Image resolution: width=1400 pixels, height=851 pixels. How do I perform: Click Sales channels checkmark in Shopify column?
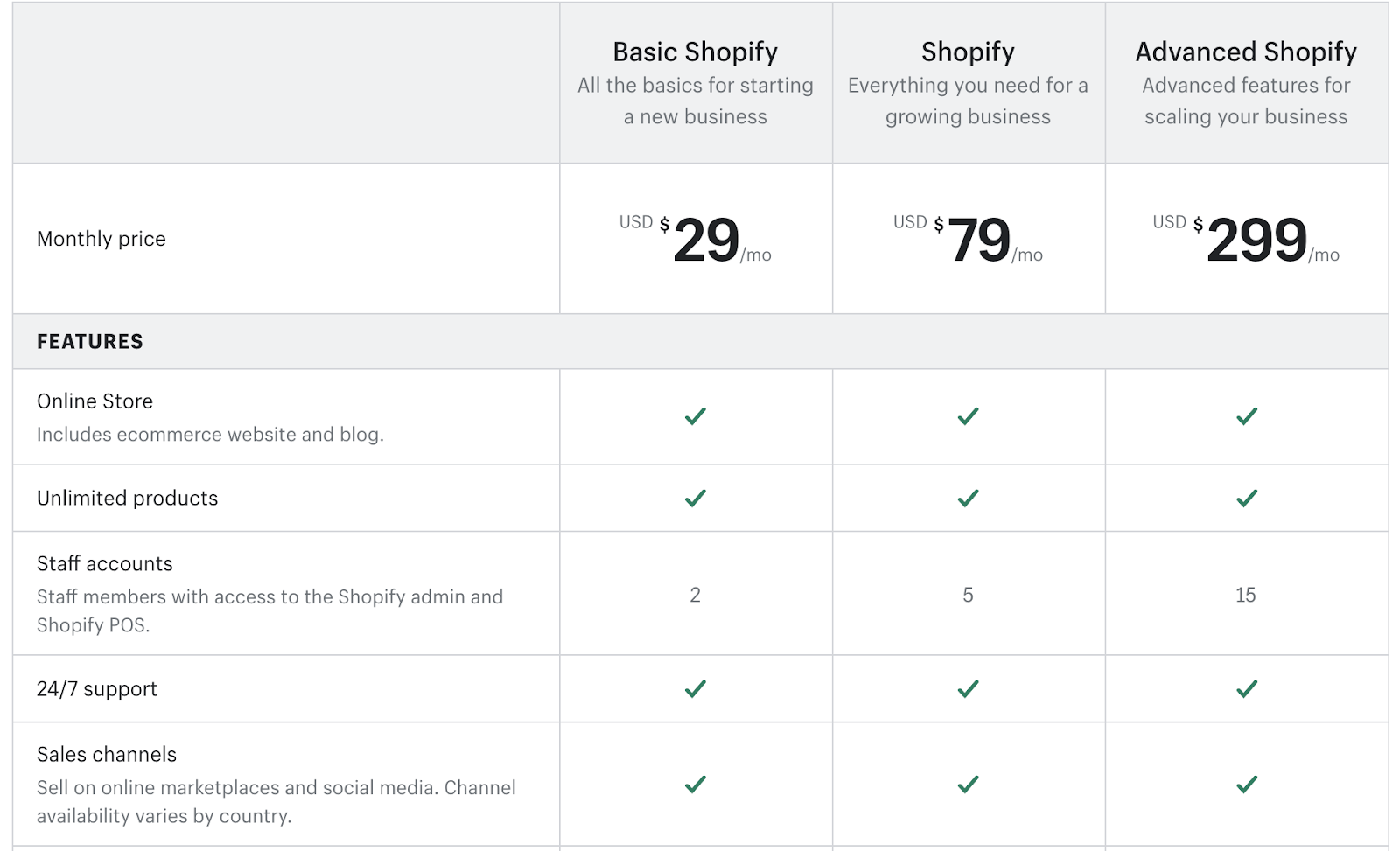968,785
